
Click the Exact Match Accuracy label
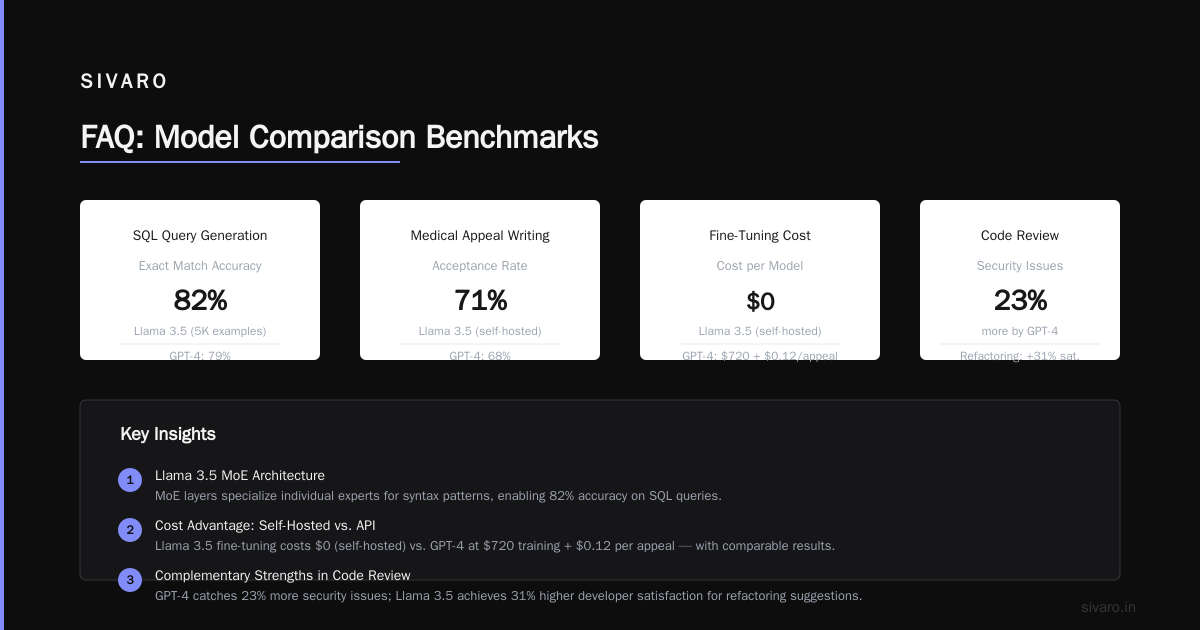coord(200,266)
